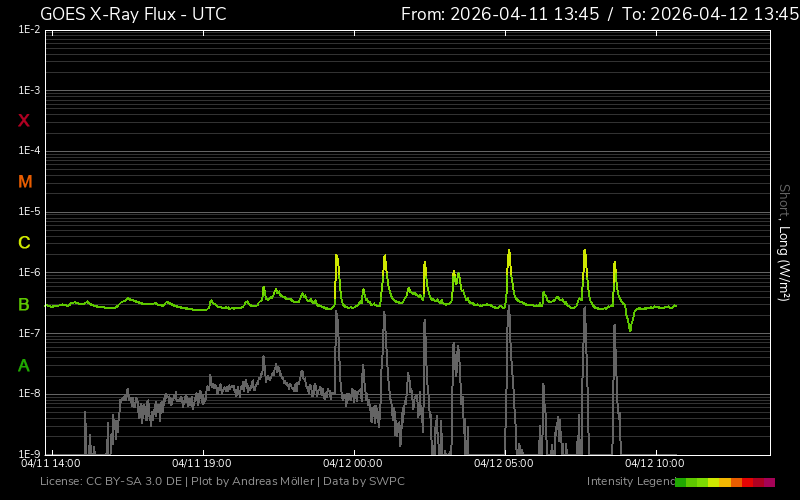Select the yellow C flare class label
The width and height of the screenshot is (800, 500).
[24, 243]
